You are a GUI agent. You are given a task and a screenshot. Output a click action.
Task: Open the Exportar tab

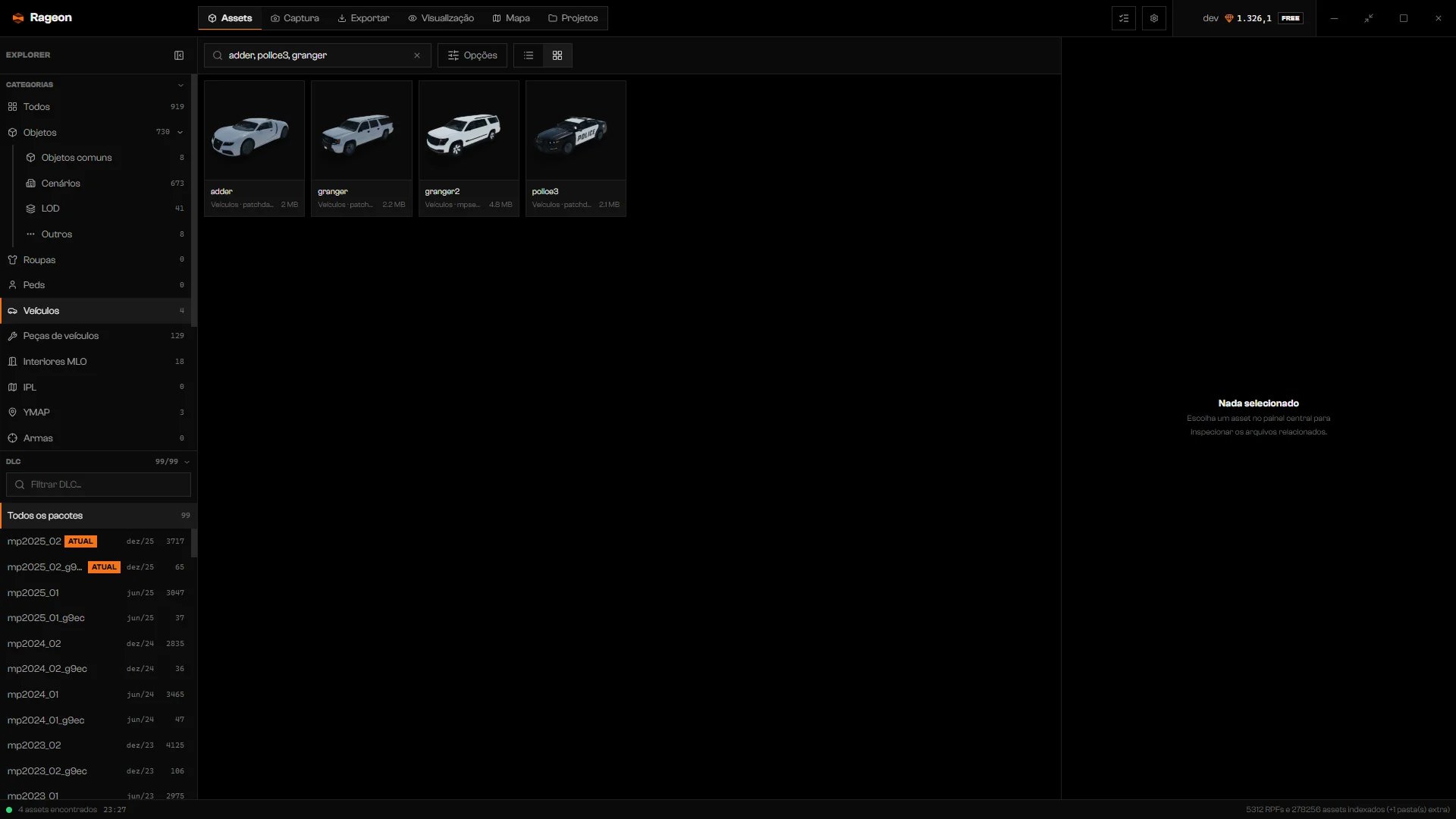pyautogui.click(x=363, y=18)
